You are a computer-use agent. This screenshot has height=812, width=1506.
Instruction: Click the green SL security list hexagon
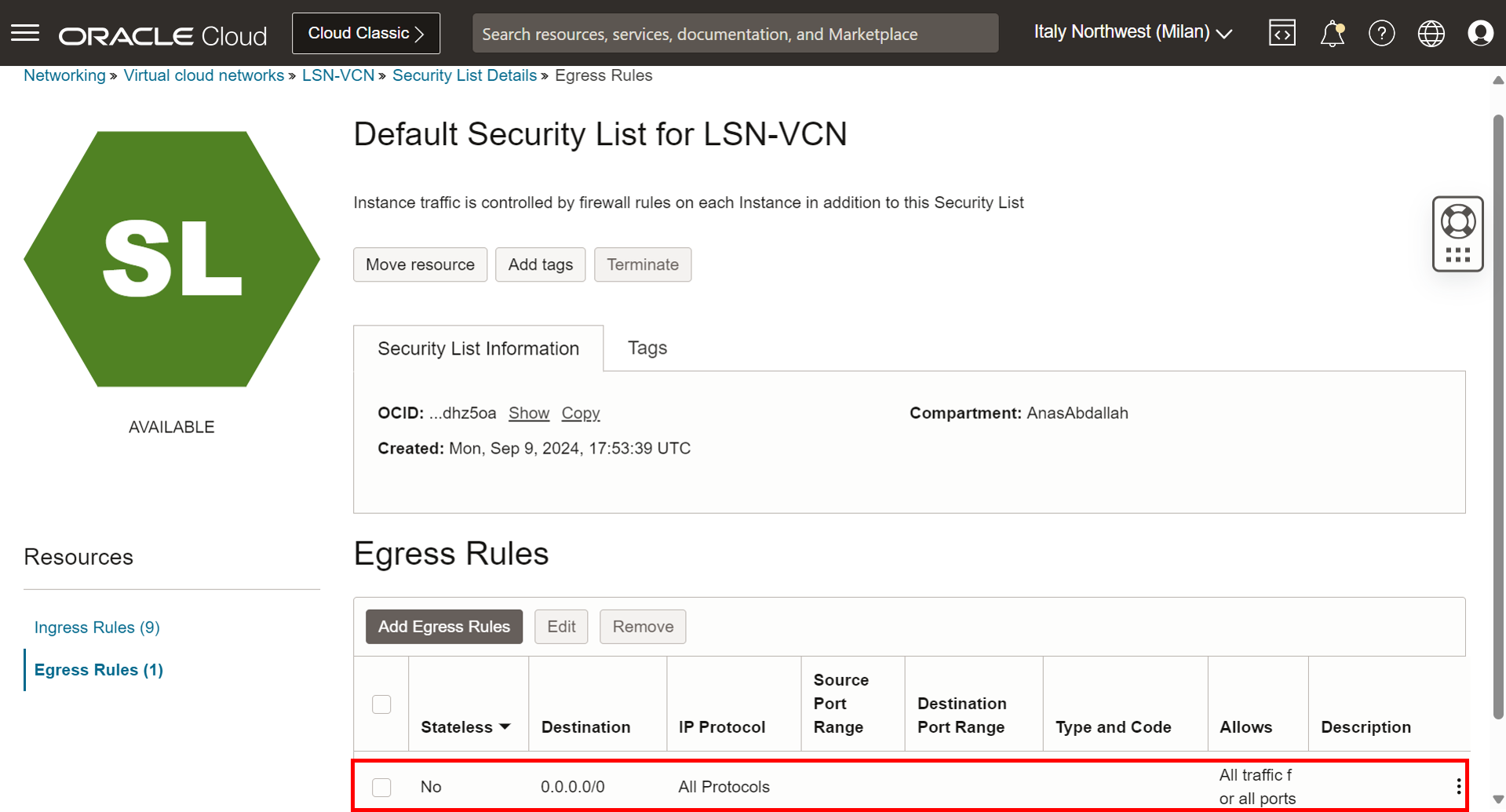(172, 259)
